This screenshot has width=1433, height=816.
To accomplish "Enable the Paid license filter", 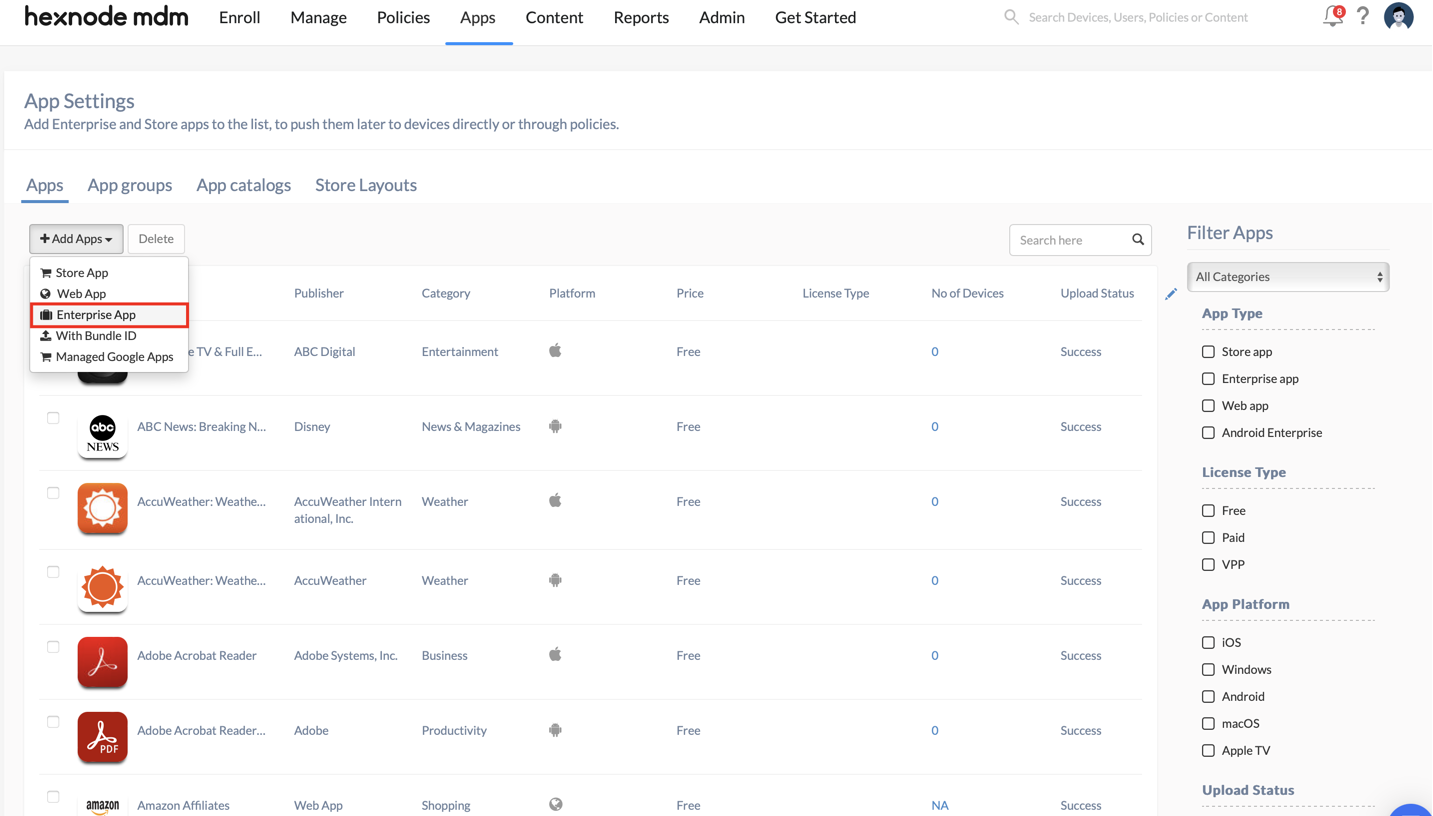I will tap(1208, 538).
